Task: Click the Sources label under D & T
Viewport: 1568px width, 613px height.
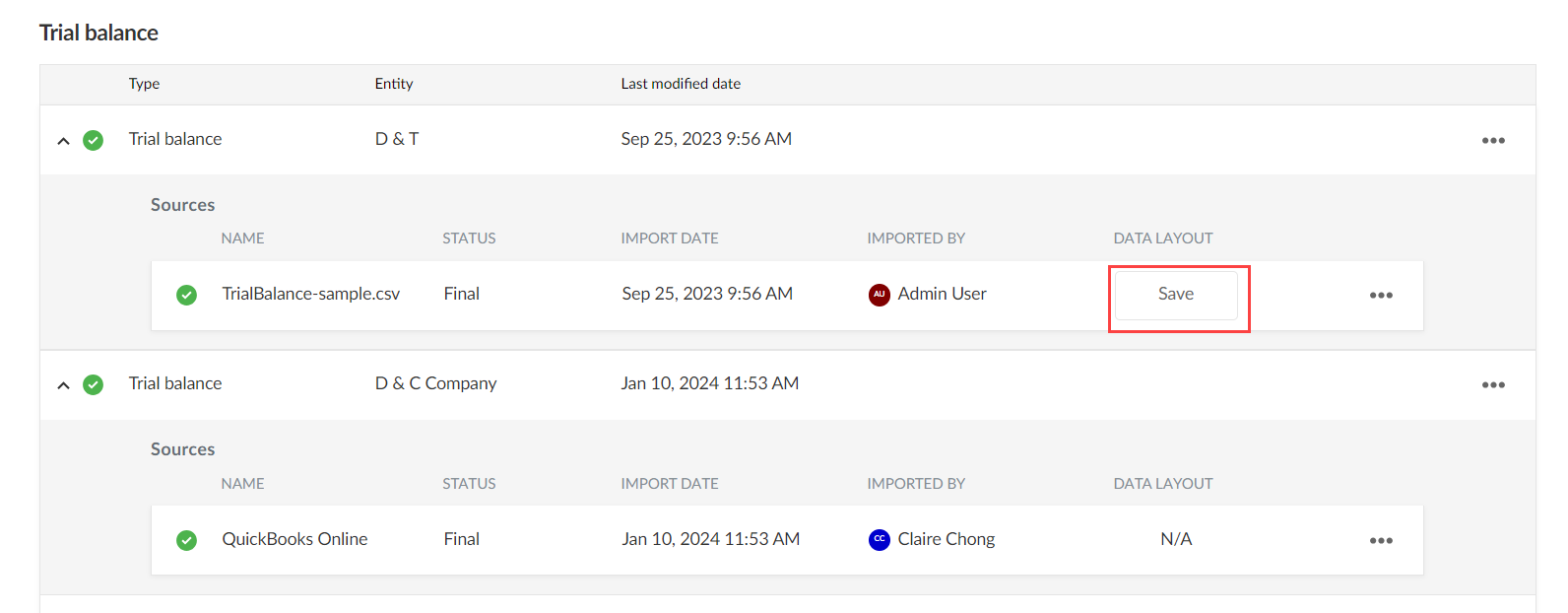Action: 182,205
